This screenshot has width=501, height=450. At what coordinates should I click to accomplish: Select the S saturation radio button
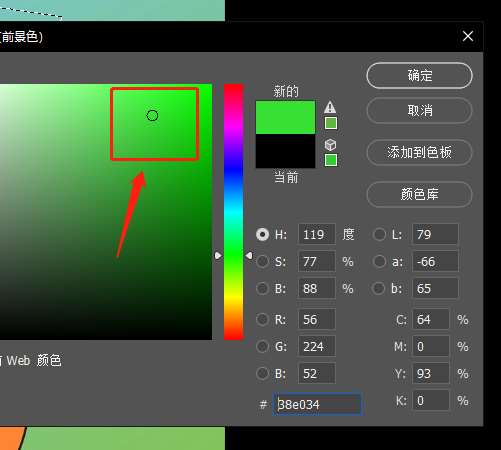(x=263, y=262)
